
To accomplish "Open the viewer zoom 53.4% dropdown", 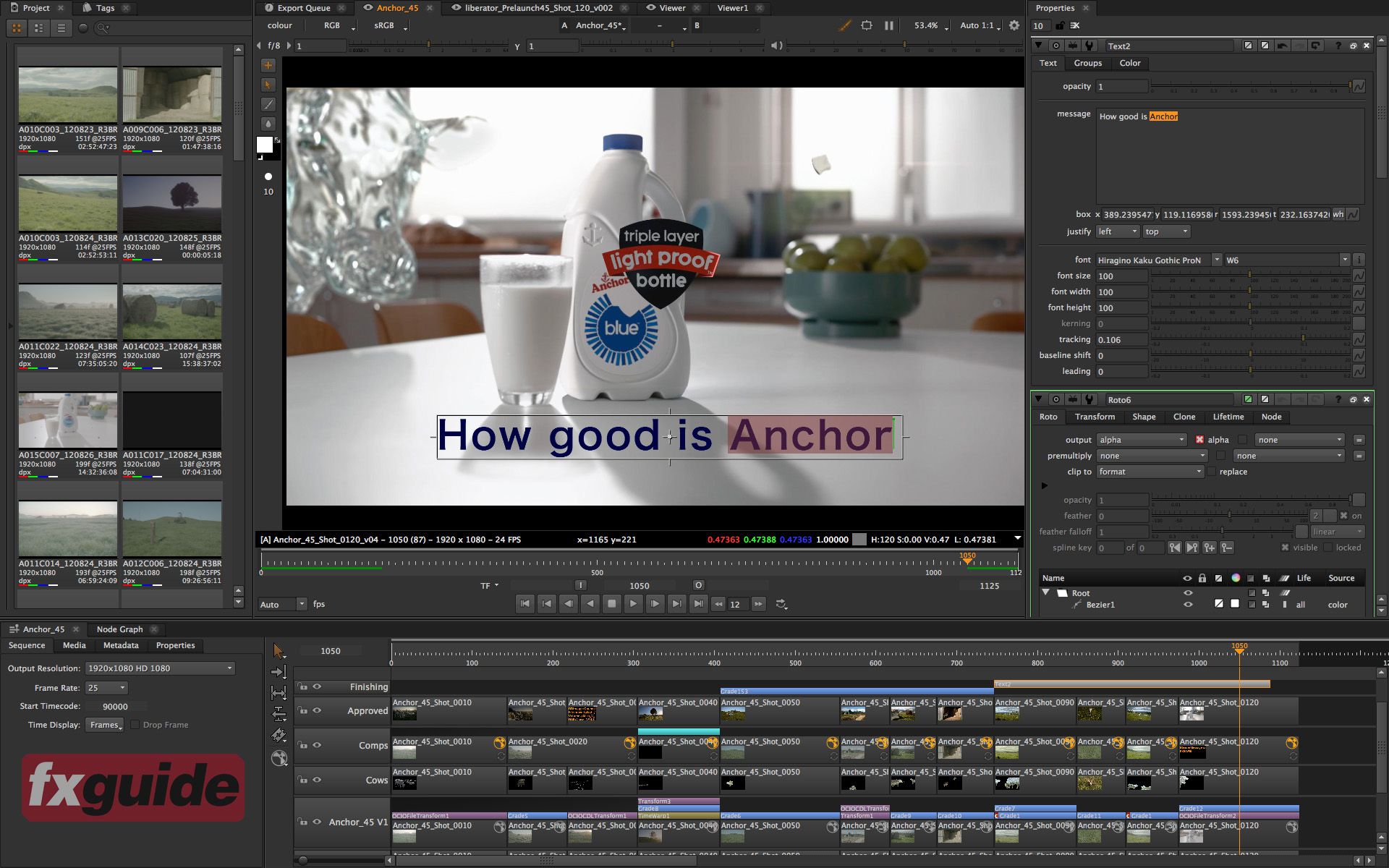I will [x=930, y=25].
